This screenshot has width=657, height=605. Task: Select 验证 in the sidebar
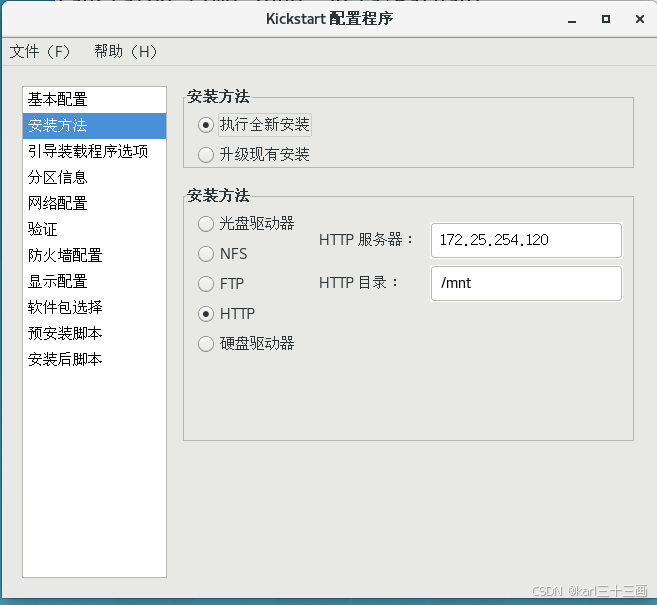94,230
